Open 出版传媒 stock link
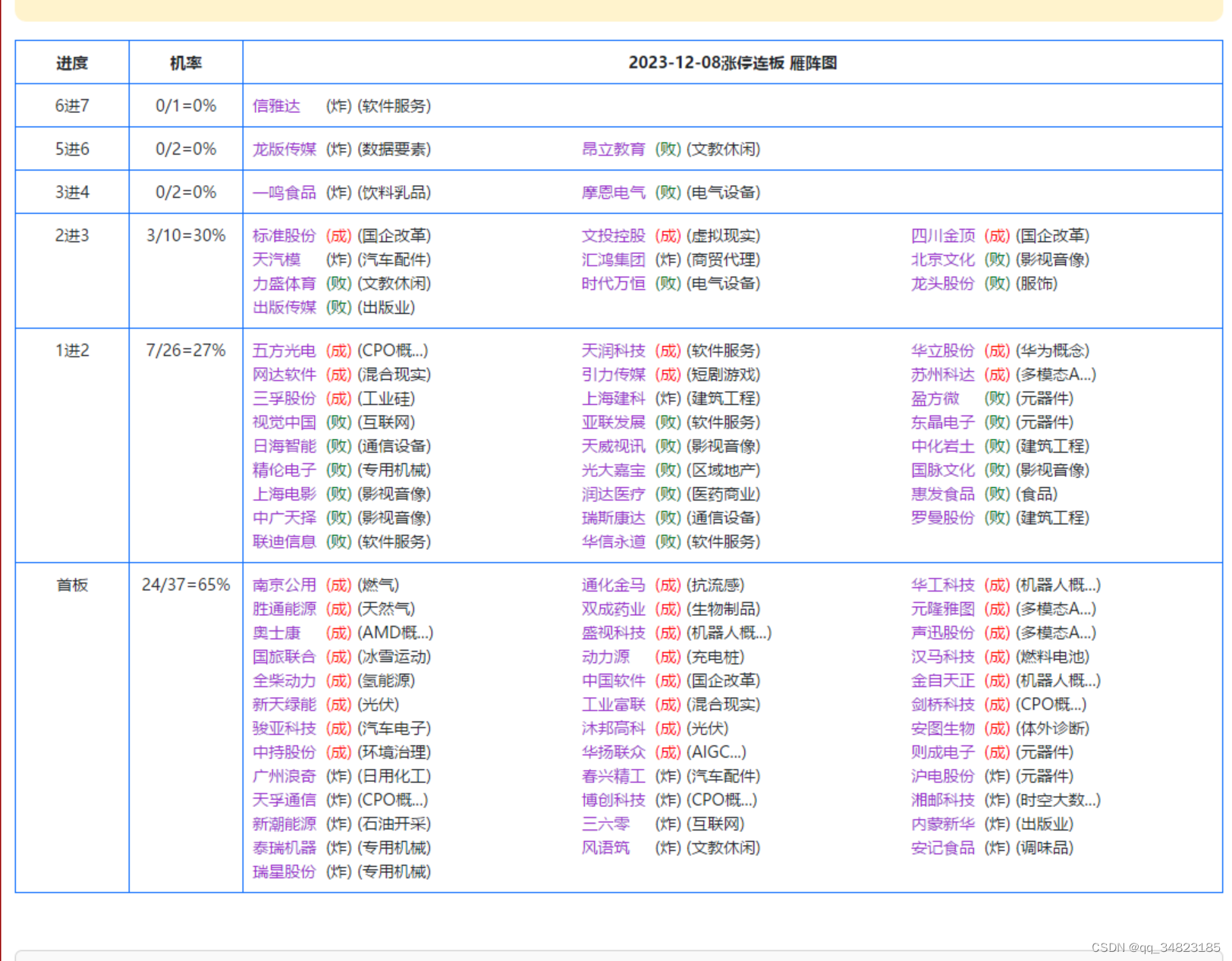 click(x=284, y=307)
